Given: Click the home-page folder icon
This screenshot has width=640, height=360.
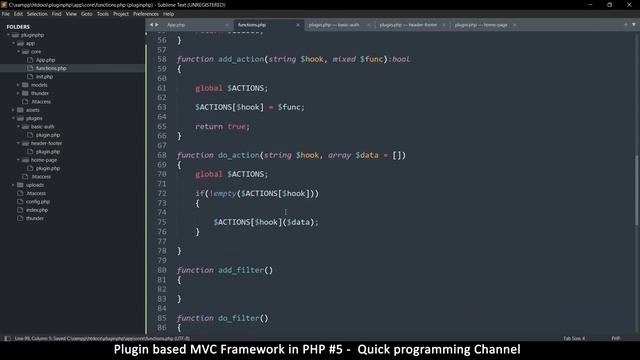Looking at the screenshot, I should [25, 160].
